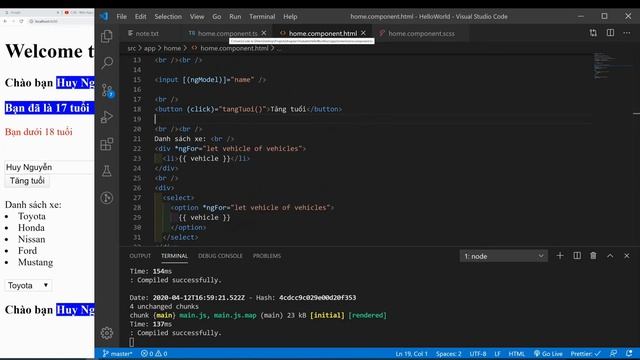Open the Search view in activity bar

pos(107,63)
